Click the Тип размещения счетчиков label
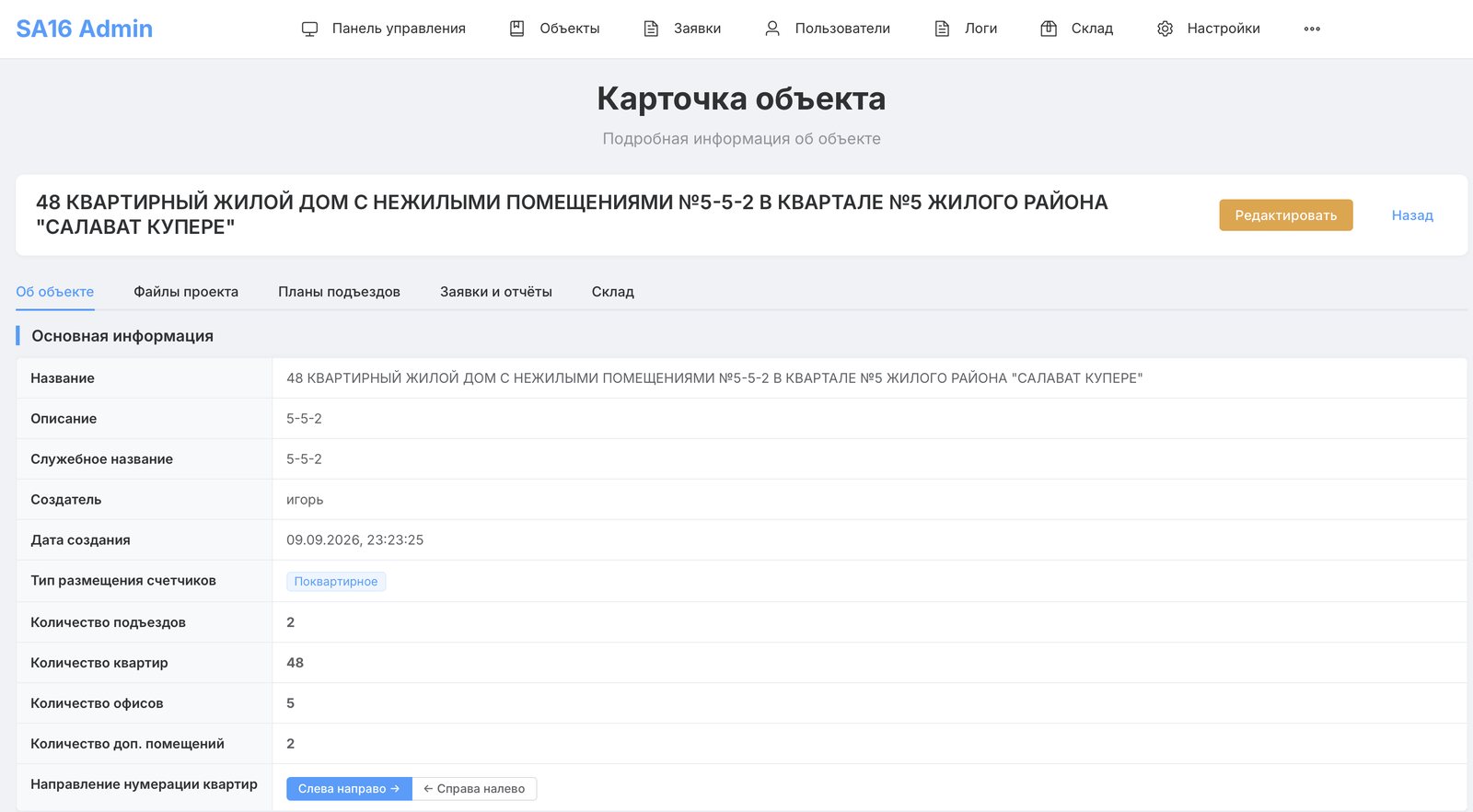Image resolution: width=1473 pixels, height=812 pixels. (123, 581)
